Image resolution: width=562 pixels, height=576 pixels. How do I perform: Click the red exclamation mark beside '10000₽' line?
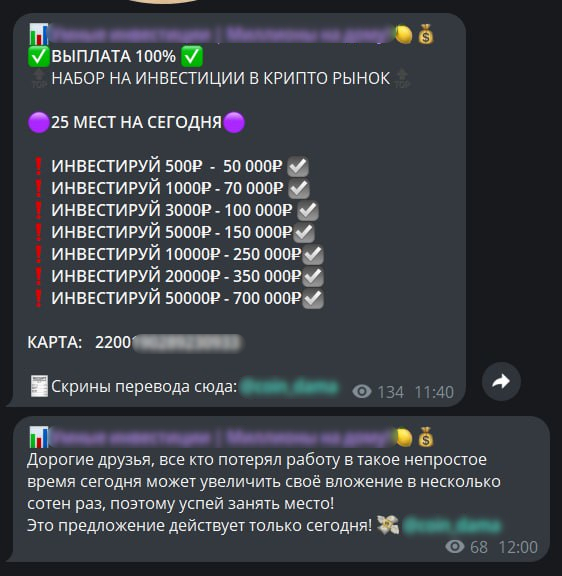pos(38,254)
